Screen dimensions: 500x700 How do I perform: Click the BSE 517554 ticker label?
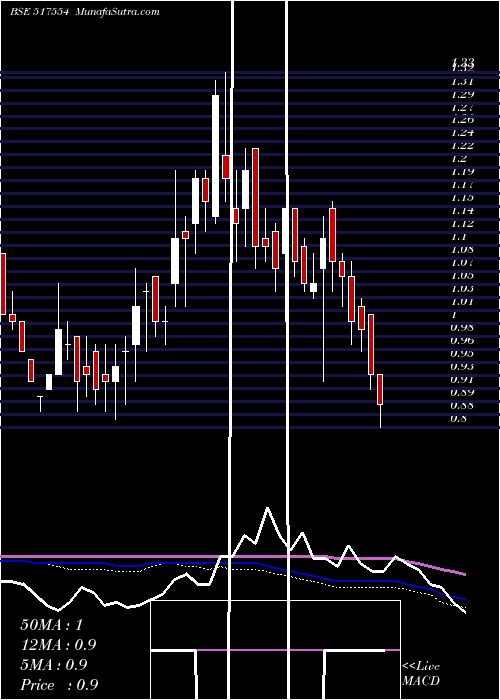(39, 12)
